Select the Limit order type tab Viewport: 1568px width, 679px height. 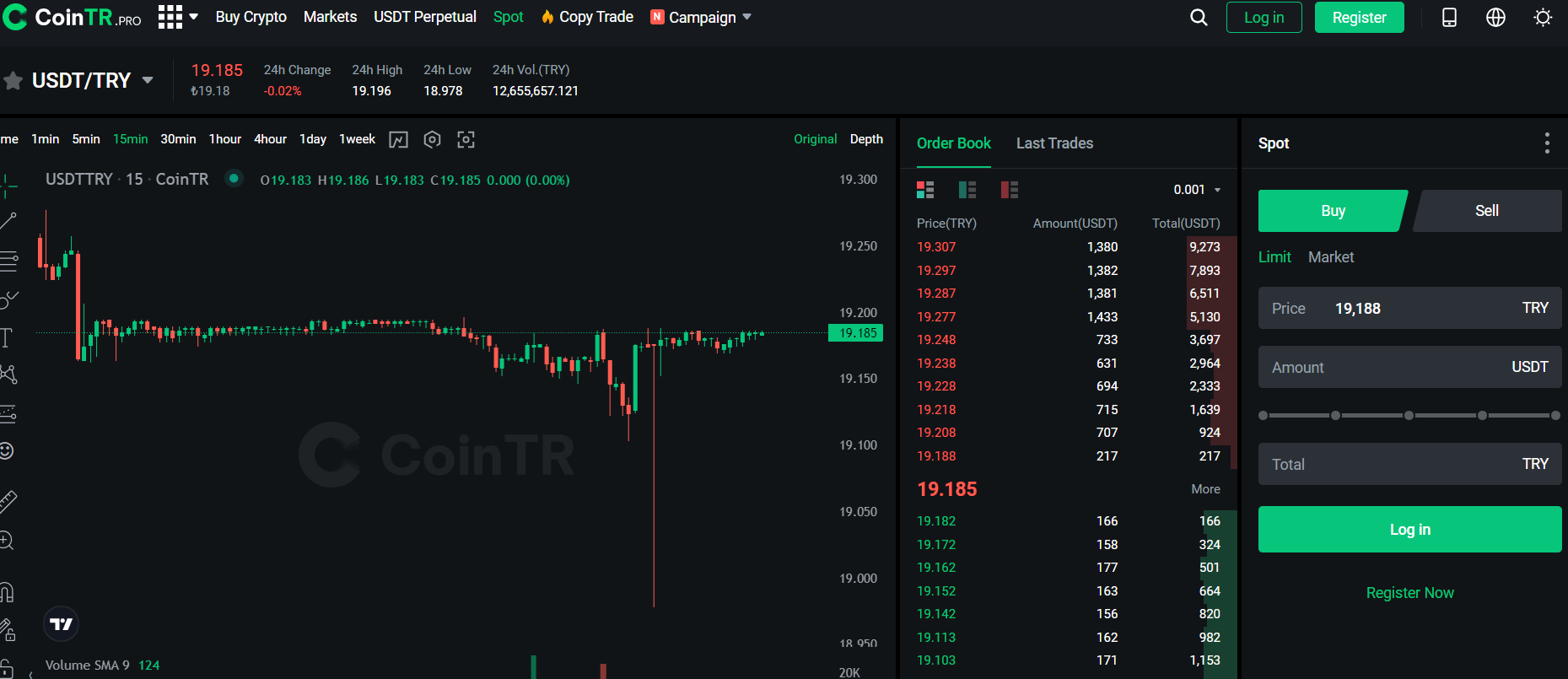tap(1274, 257)
